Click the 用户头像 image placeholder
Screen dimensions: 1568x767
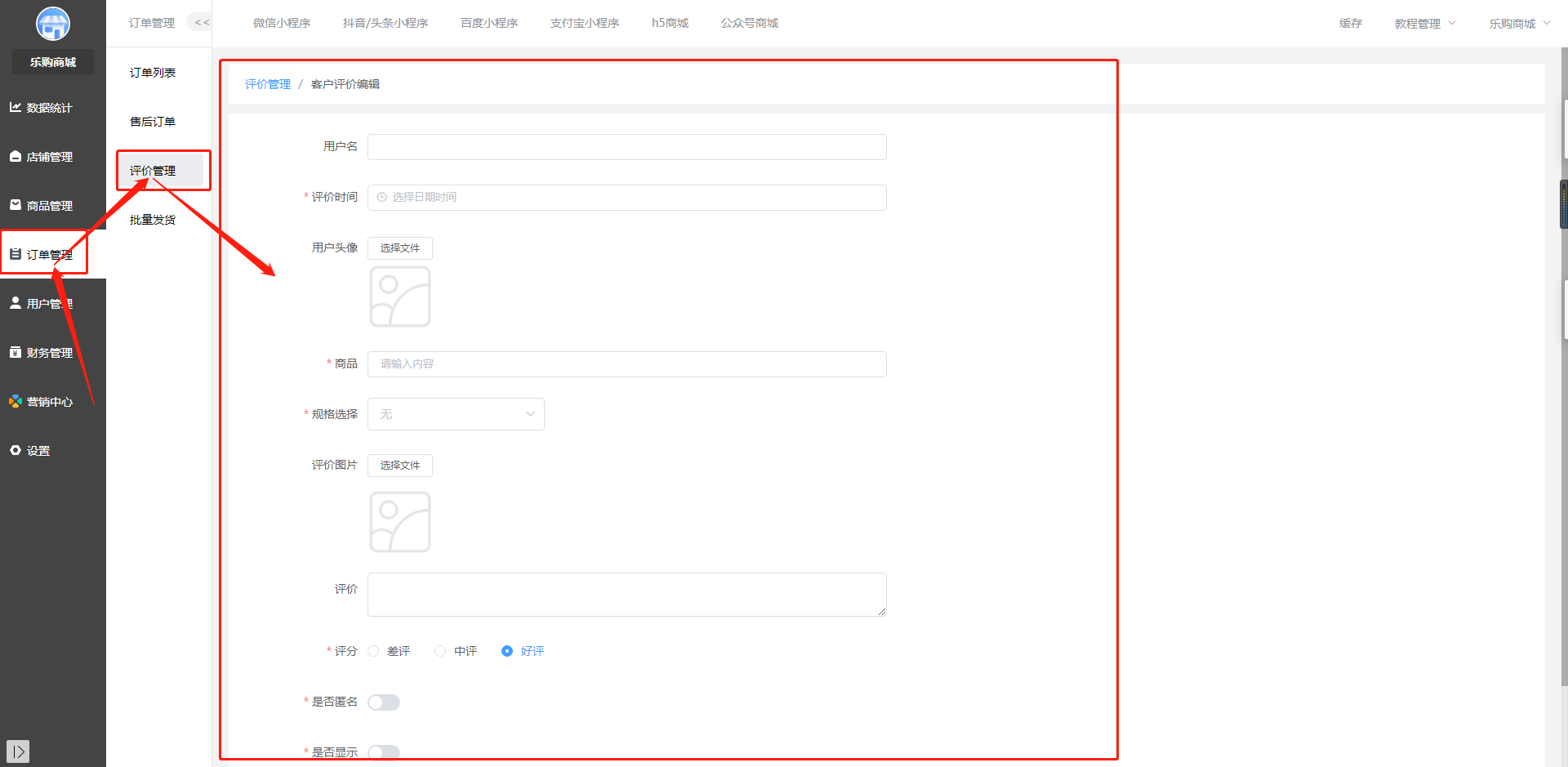(400, 297)
